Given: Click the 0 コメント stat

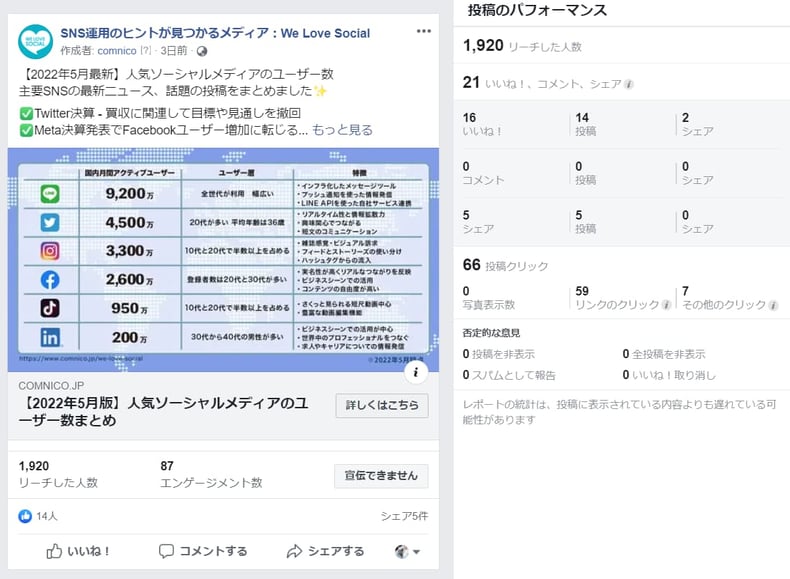Looking at the screenshot, I should point(483,173).
